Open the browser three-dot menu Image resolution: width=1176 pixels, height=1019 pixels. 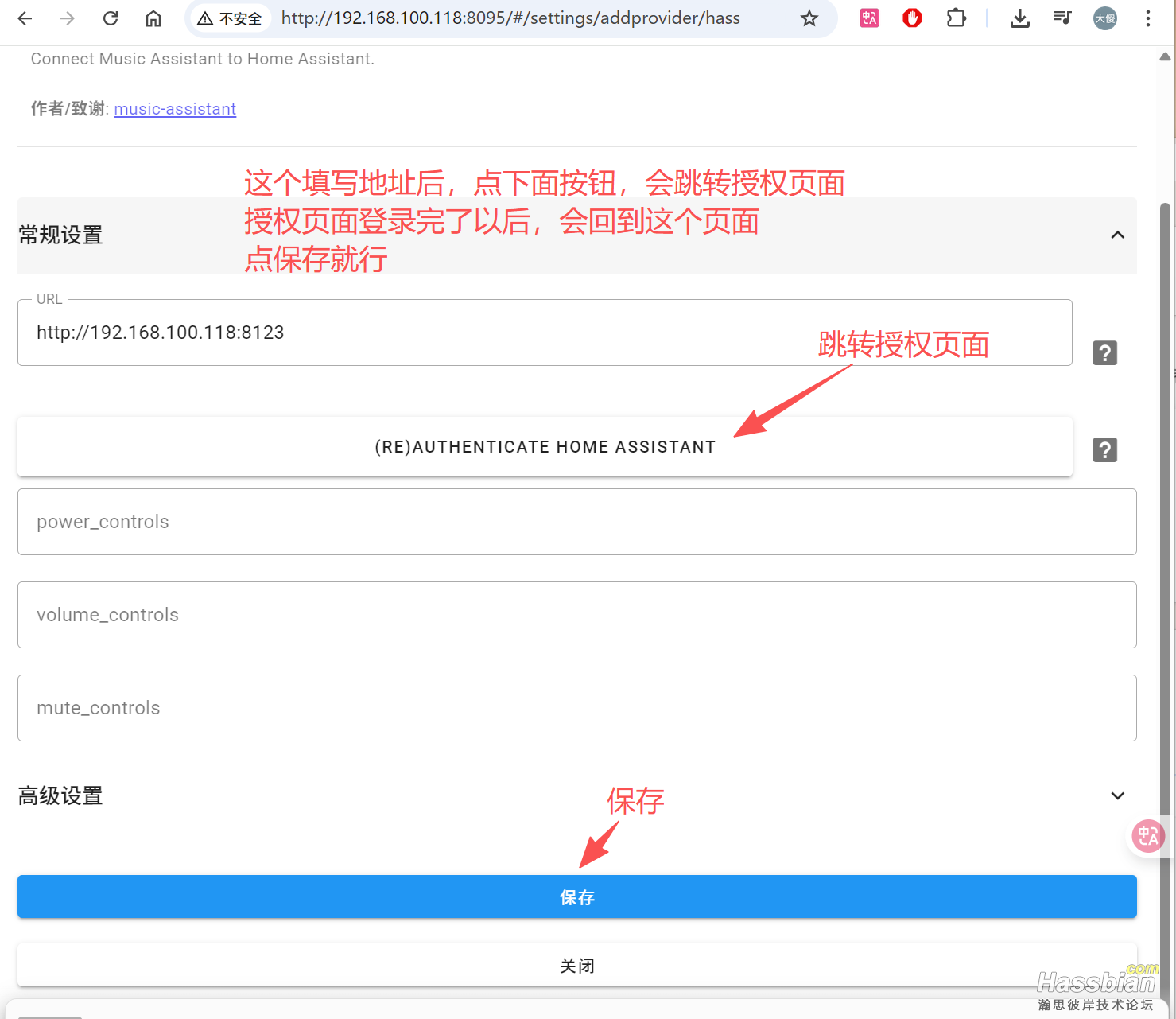click(1147, 18)
